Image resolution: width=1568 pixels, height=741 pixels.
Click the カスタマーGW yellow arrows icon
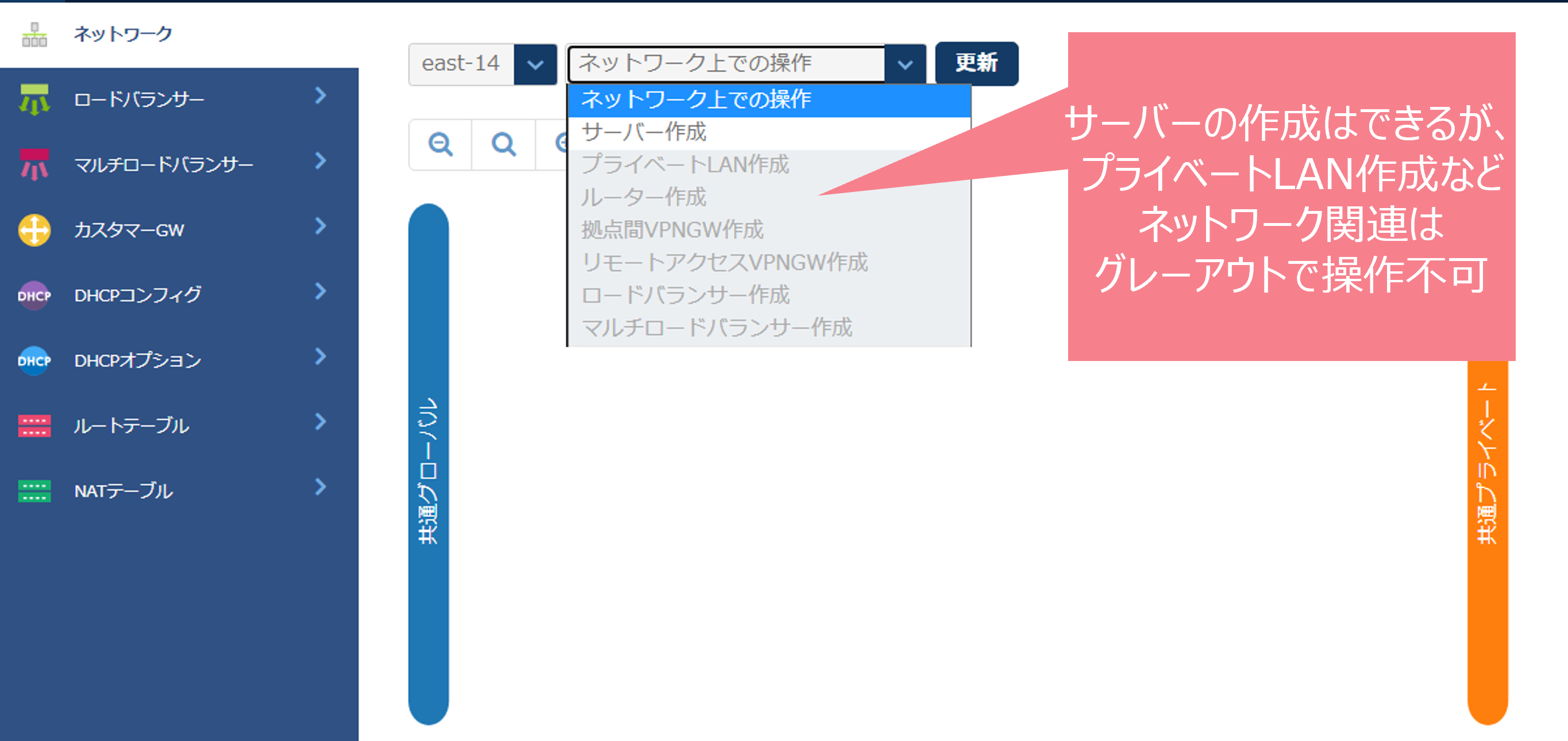coord(34,230)
